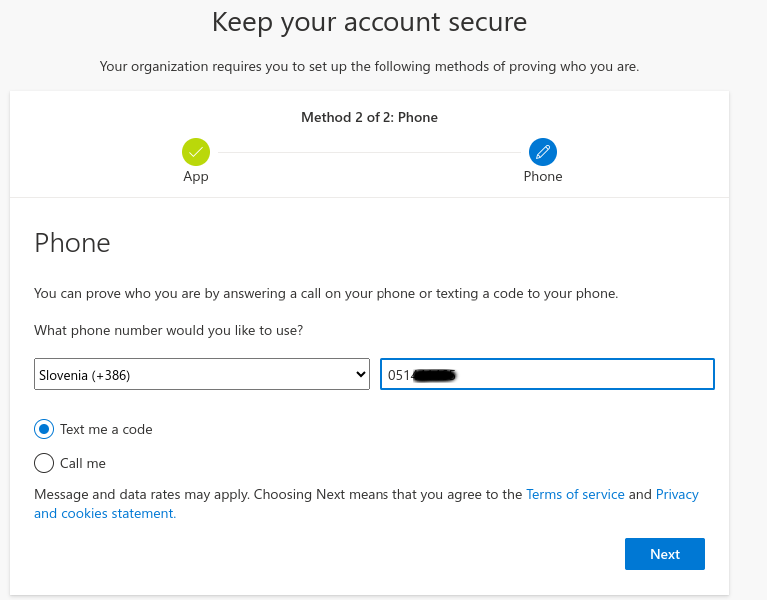Click the green App checkmark icon
Viewport: 767px width, 600px height.
[196, 152]
